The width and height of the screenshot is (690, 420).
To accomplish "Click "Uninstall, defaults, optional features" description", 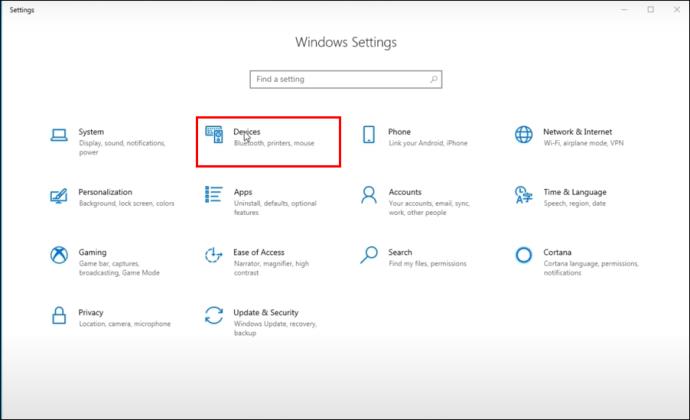I will (275, 208).
